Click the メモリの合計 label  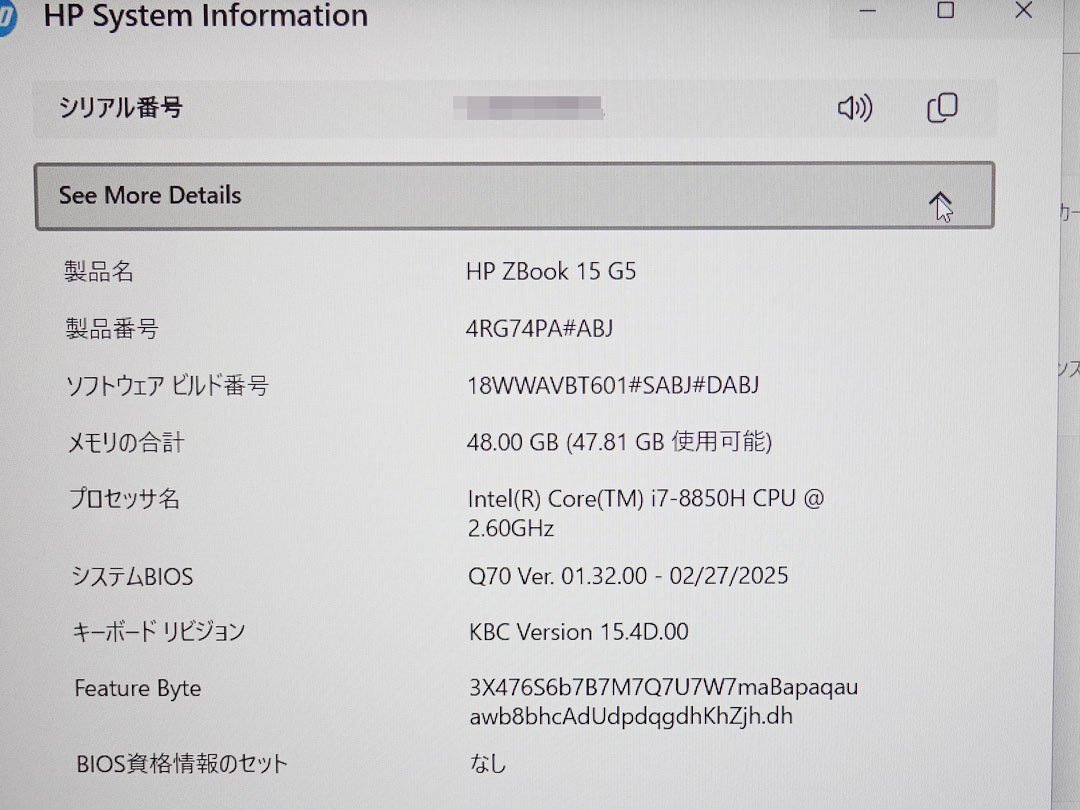click(126, 442)
